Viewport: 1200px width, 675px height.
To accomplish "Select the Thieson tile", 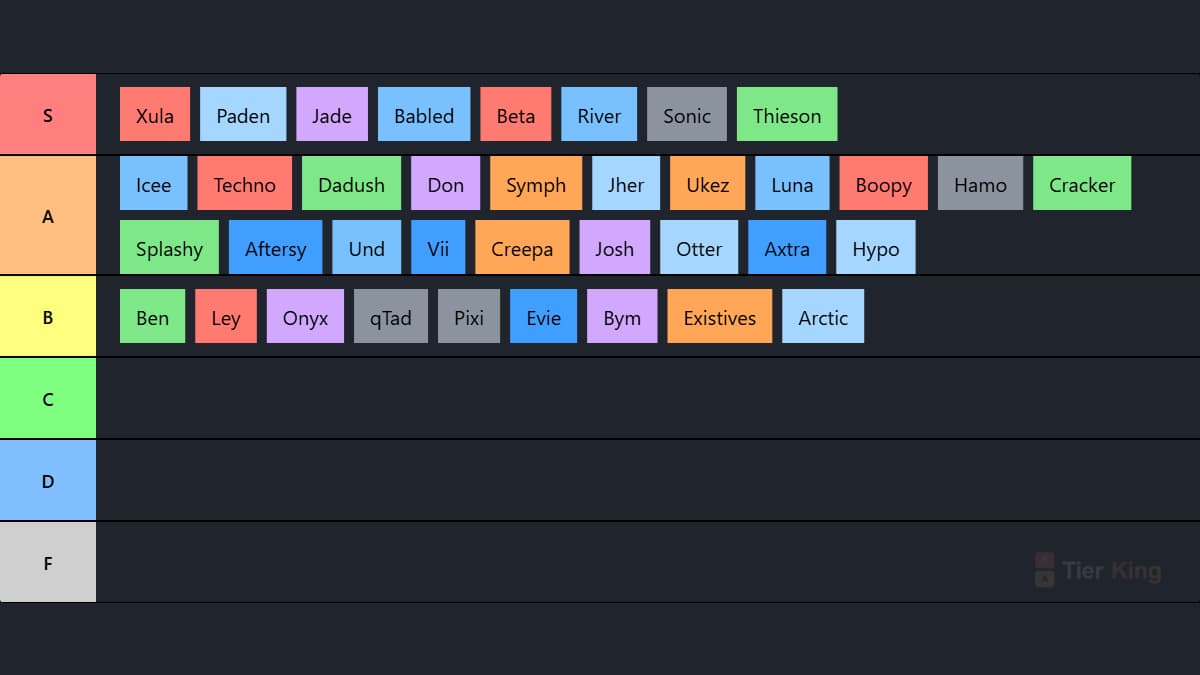I will click(787, 114).
